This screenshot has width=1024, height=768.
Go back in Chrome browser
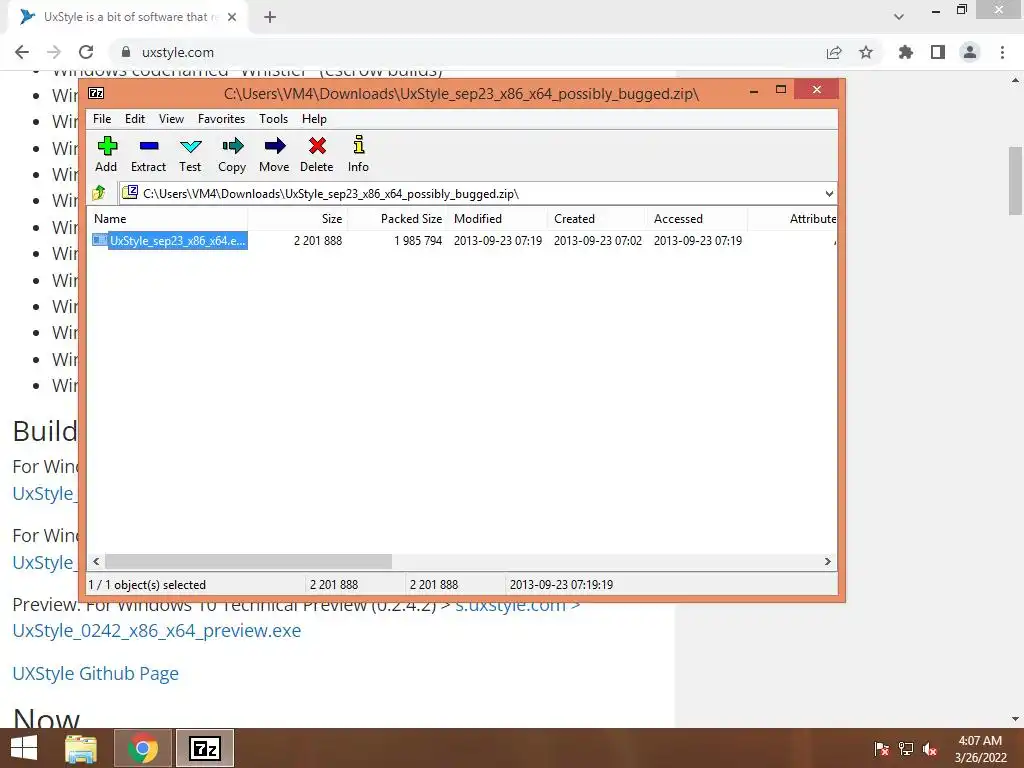point(22,52)
